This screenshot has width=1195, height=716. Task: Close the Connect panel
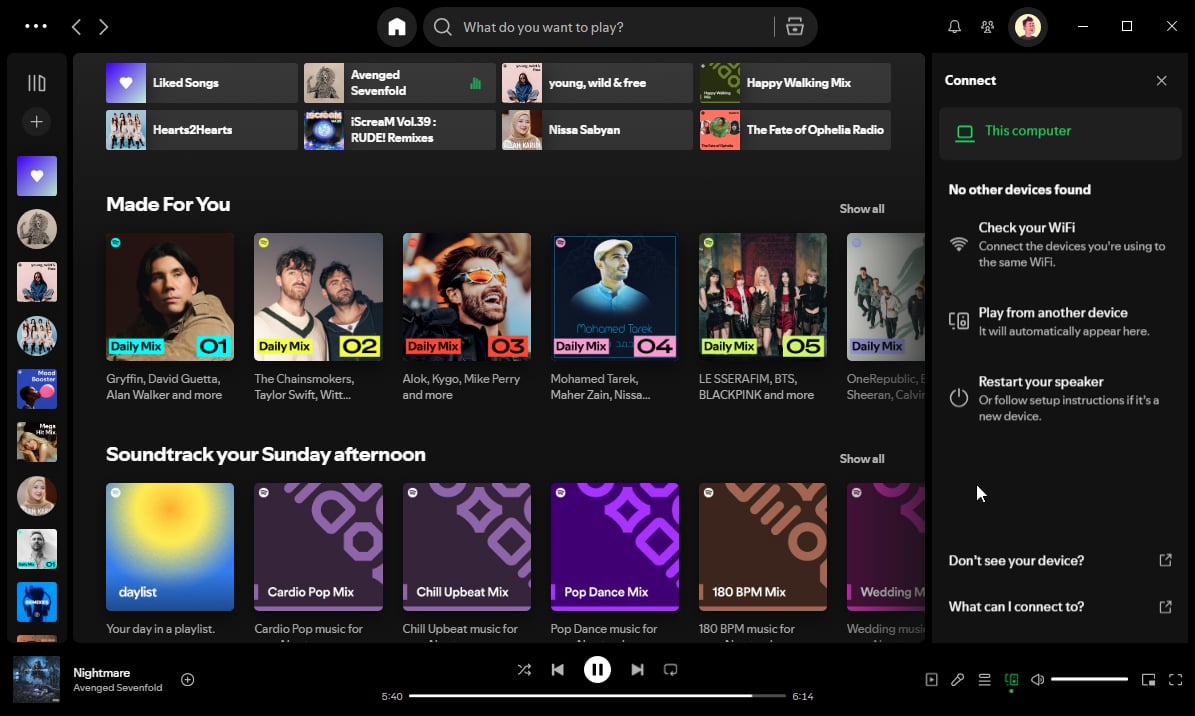(1161, 81)
